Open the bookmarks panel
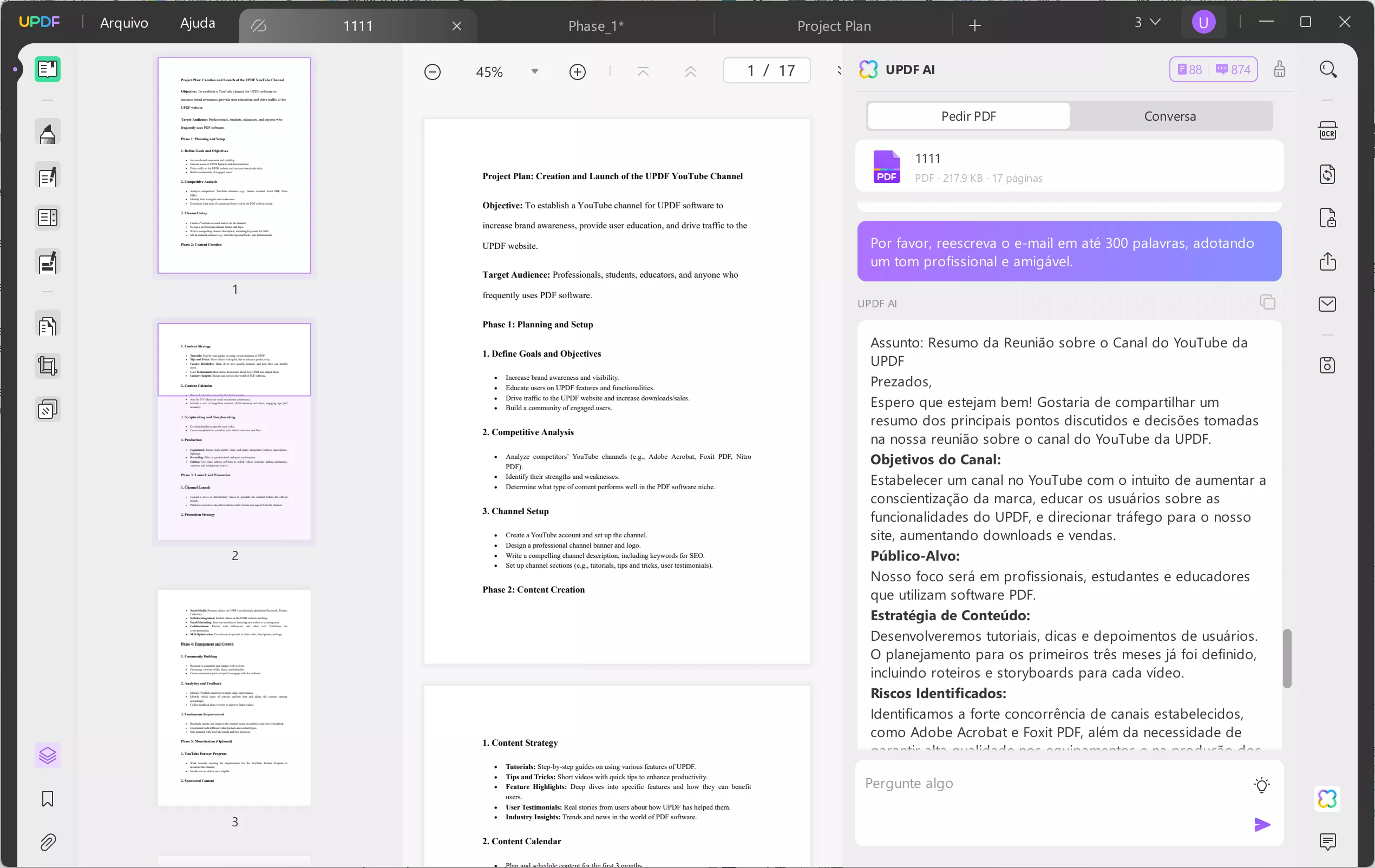The width and height of the screenshot is (1375, 868). pyautogui.click(x=47, y=799)
